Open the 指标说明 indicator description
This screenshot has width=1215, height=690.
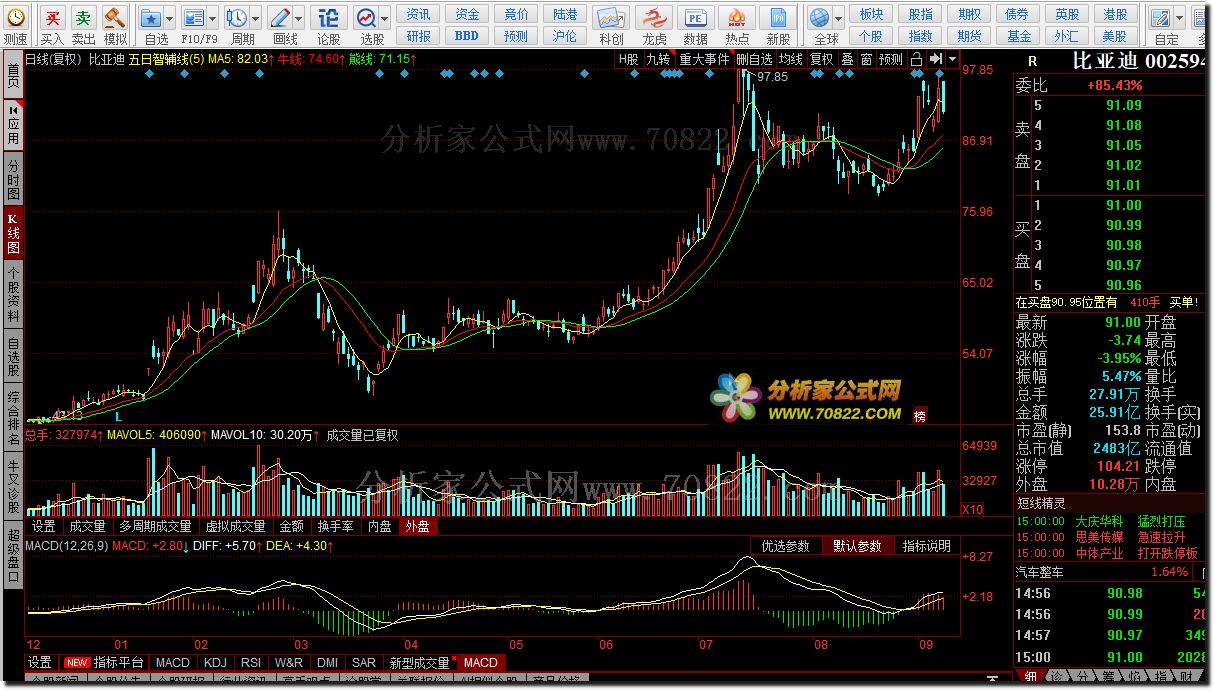click(927, 546)
